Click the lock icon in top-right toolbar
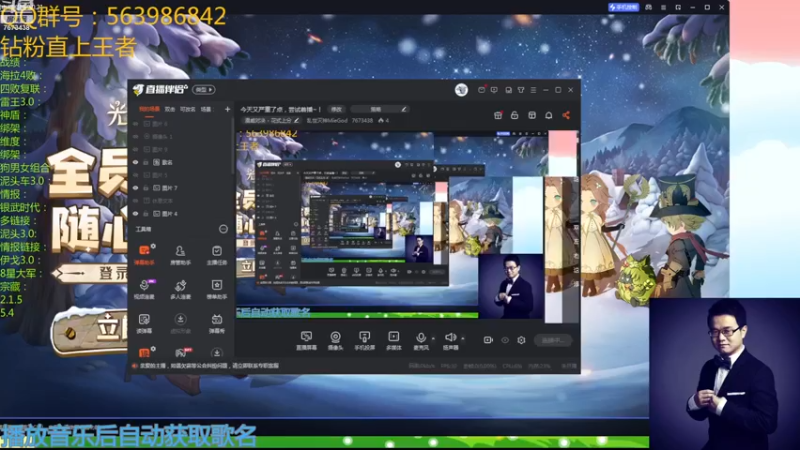This screenshot has width=800, height=450. point(514,115)
